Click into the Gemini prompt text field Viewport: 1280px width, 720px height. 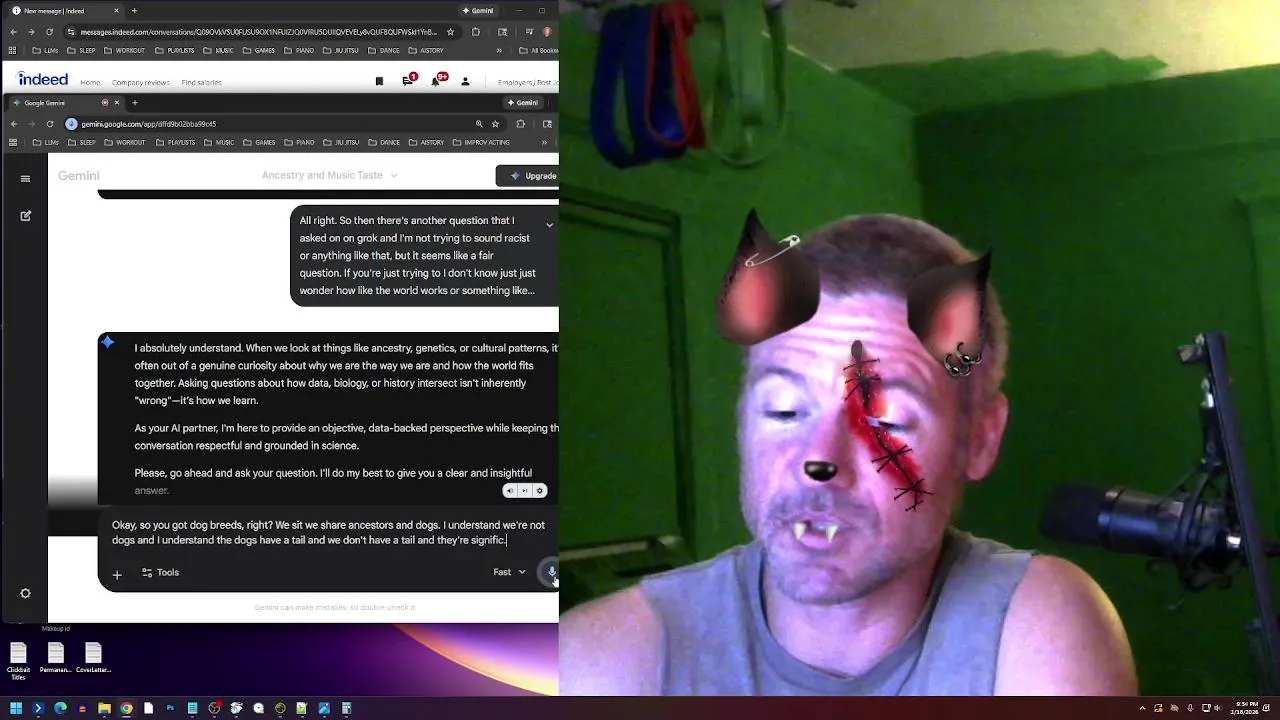(328, 533)
